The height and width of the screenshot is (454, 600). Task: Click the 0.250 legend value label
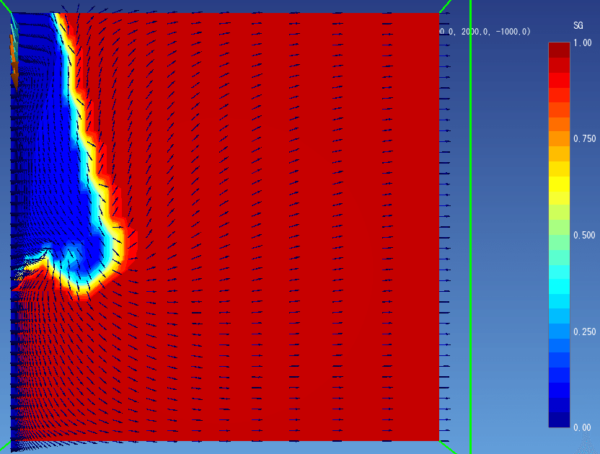(x=585, y=332)
